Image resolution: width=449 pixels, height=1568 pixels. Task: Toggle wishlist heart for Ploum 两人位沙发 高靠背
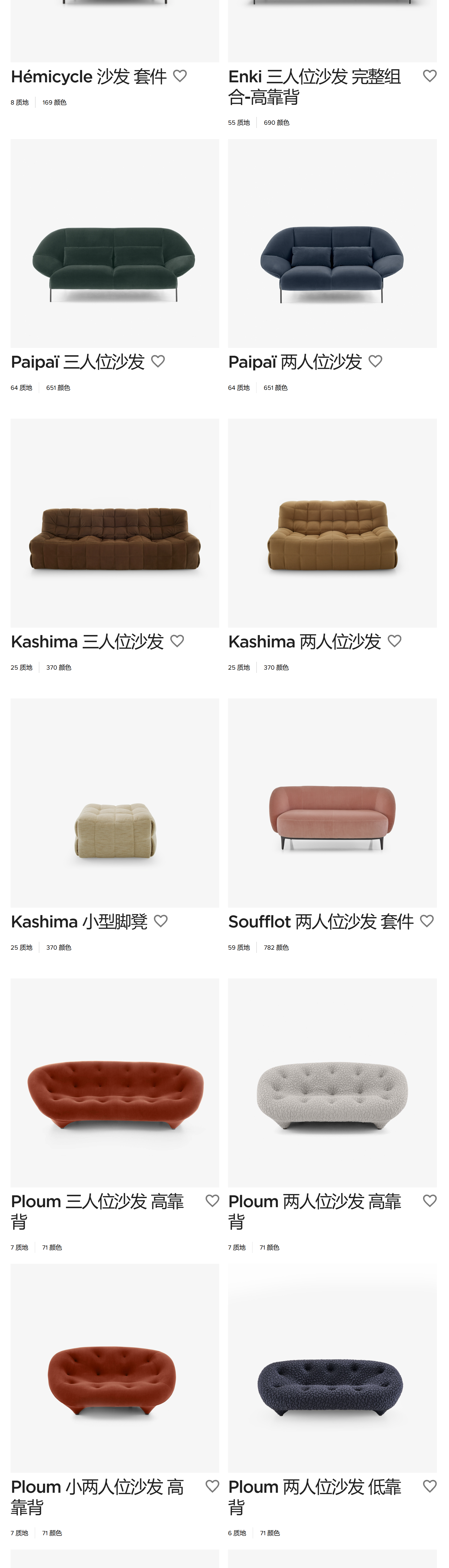tap(430, 1200)
